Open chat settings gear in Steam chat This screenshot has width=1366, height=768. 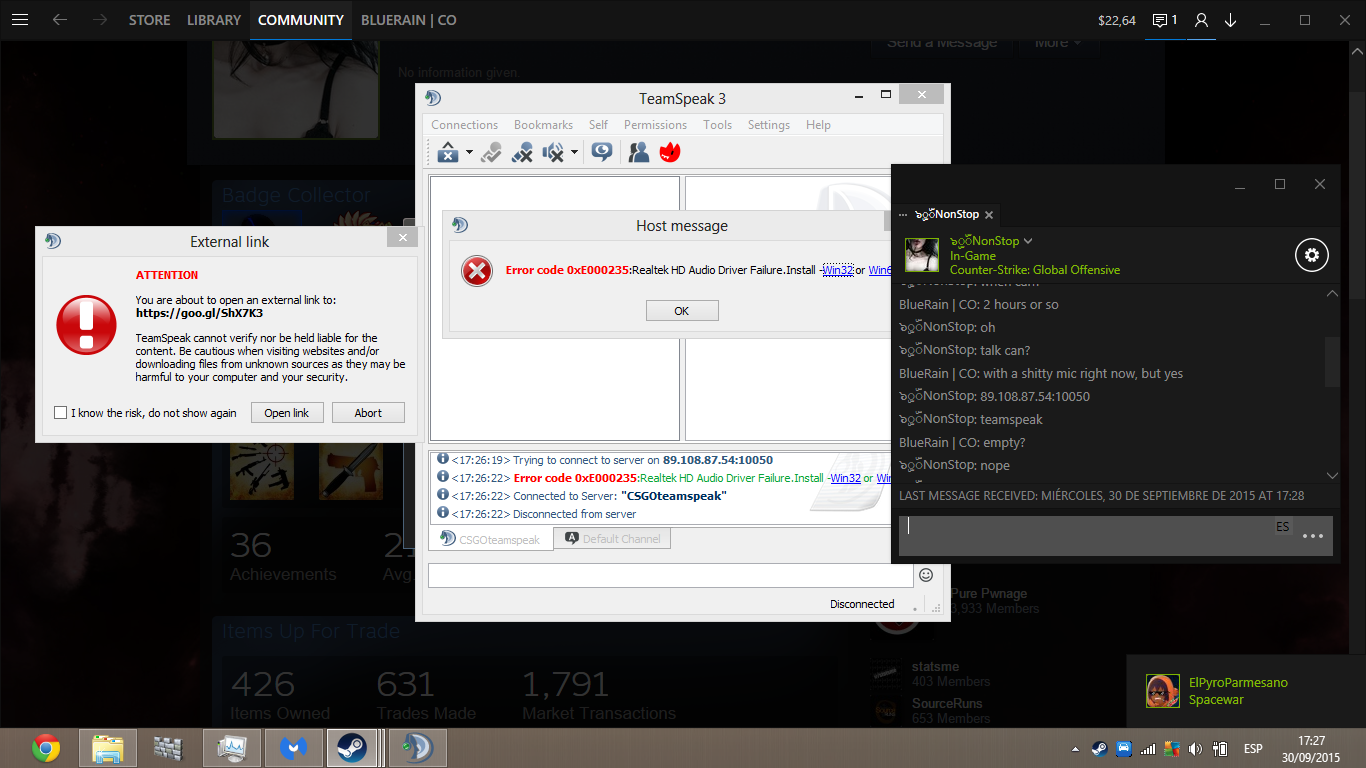point(1311,255)
